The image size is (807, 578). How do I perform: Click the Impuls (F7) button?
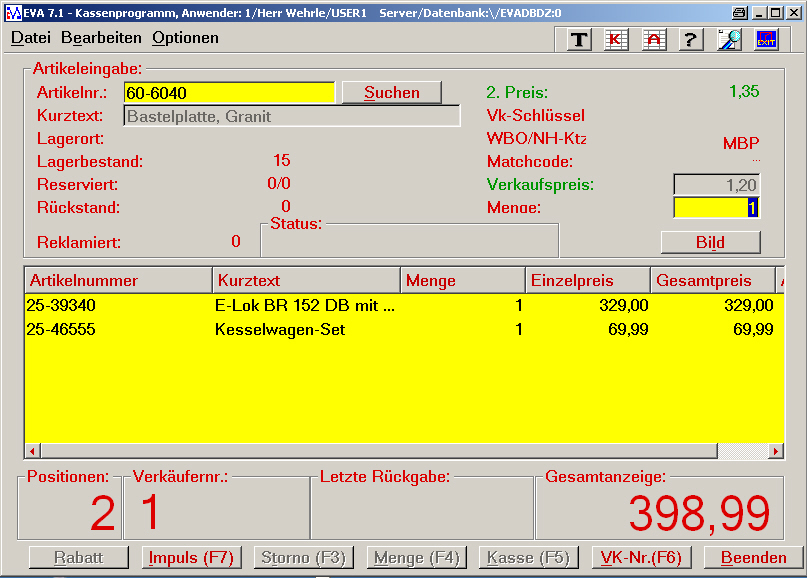coord(191,557)
